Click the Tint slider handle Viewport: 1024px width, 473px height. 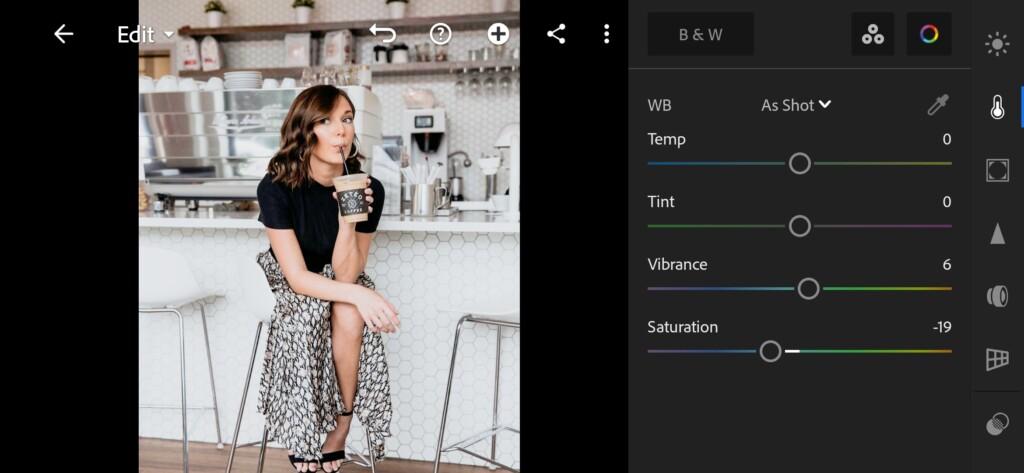(799, 226)
